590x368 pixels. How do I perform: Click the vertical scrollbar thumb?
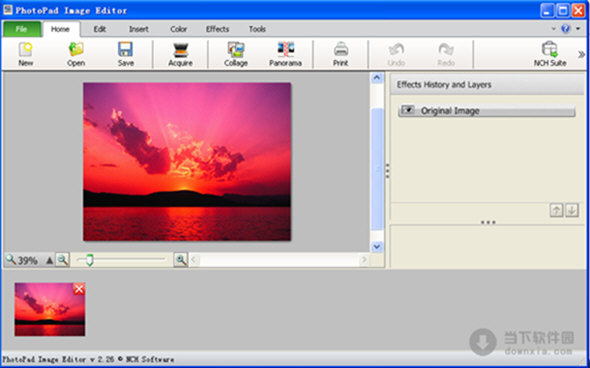click(377, 169)
